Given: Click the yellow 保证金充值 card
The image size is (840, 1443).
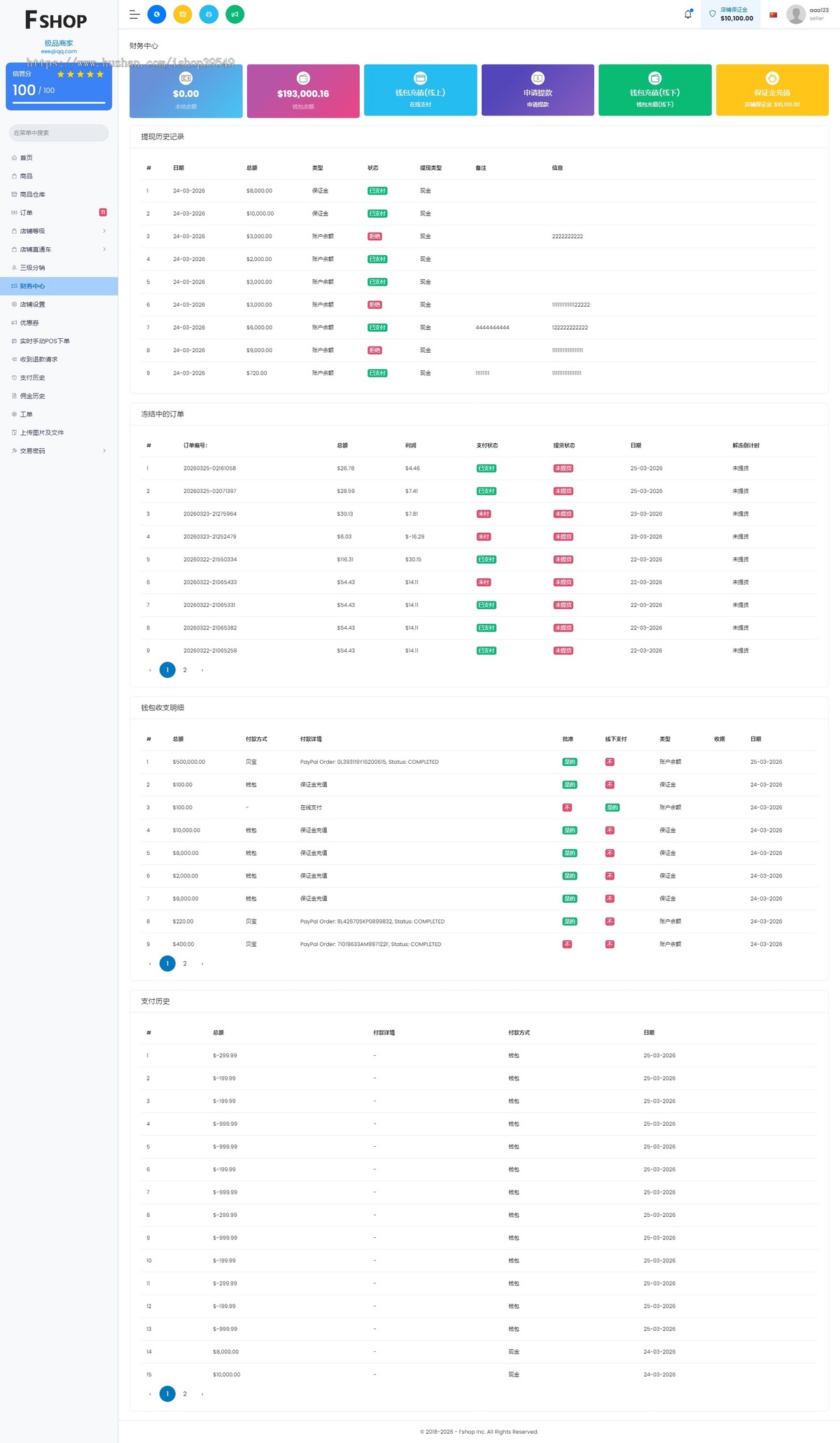Looking at the screenshot, I should pos(772,90).
